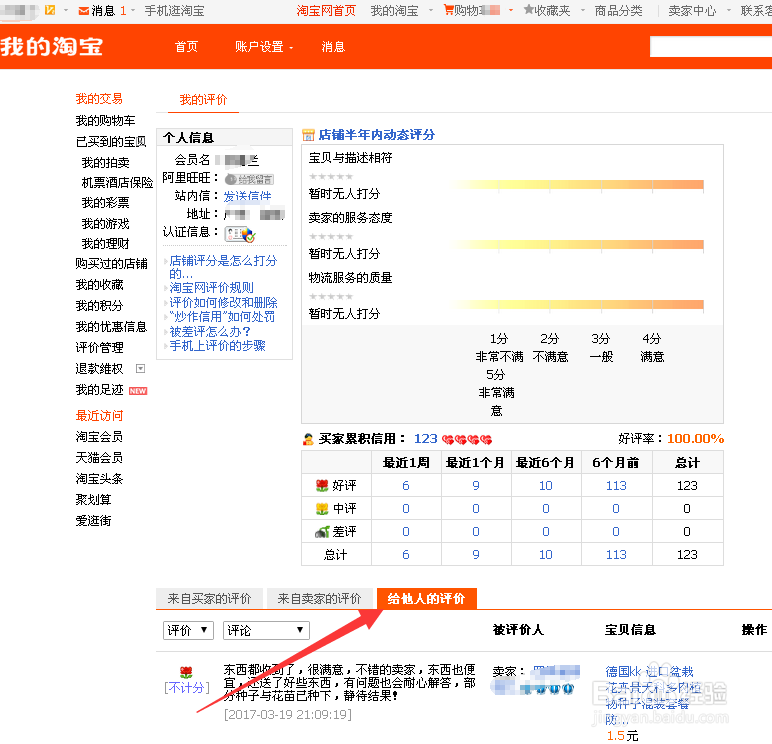Click the calendar icon next to 店铺半年内动态评分
The image size is (772, 744).
pyautogui.click(x=308, y=135)
